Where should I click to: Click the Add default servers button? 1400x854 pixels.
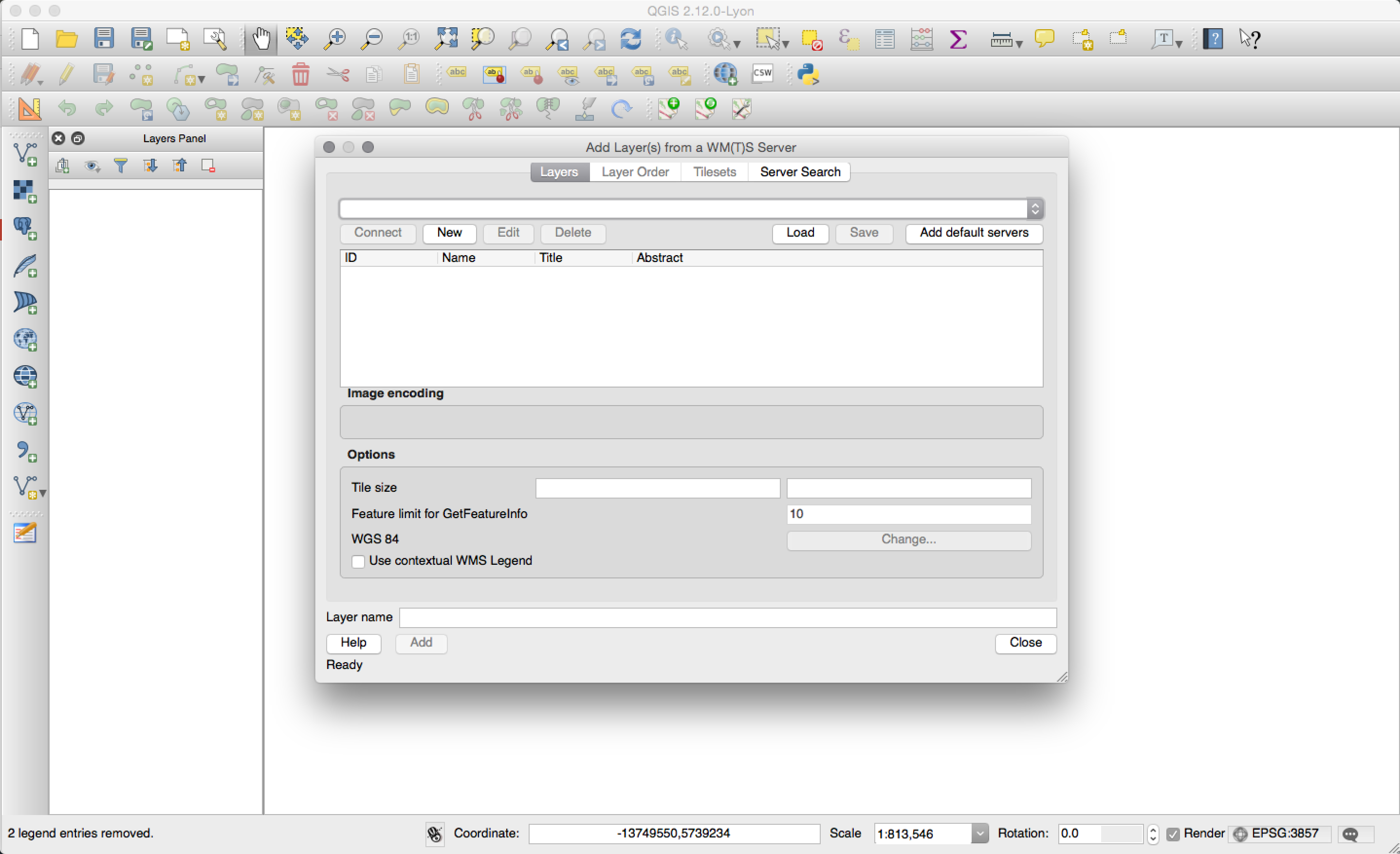pyautogui.click(x=973, y=232)
